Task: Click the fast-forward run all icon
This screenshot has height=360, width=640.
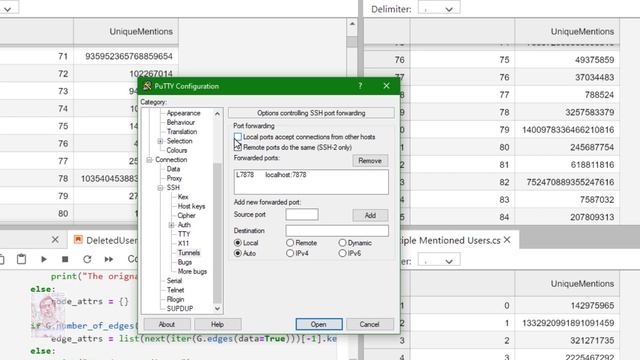Action: [x=109, y=259]
